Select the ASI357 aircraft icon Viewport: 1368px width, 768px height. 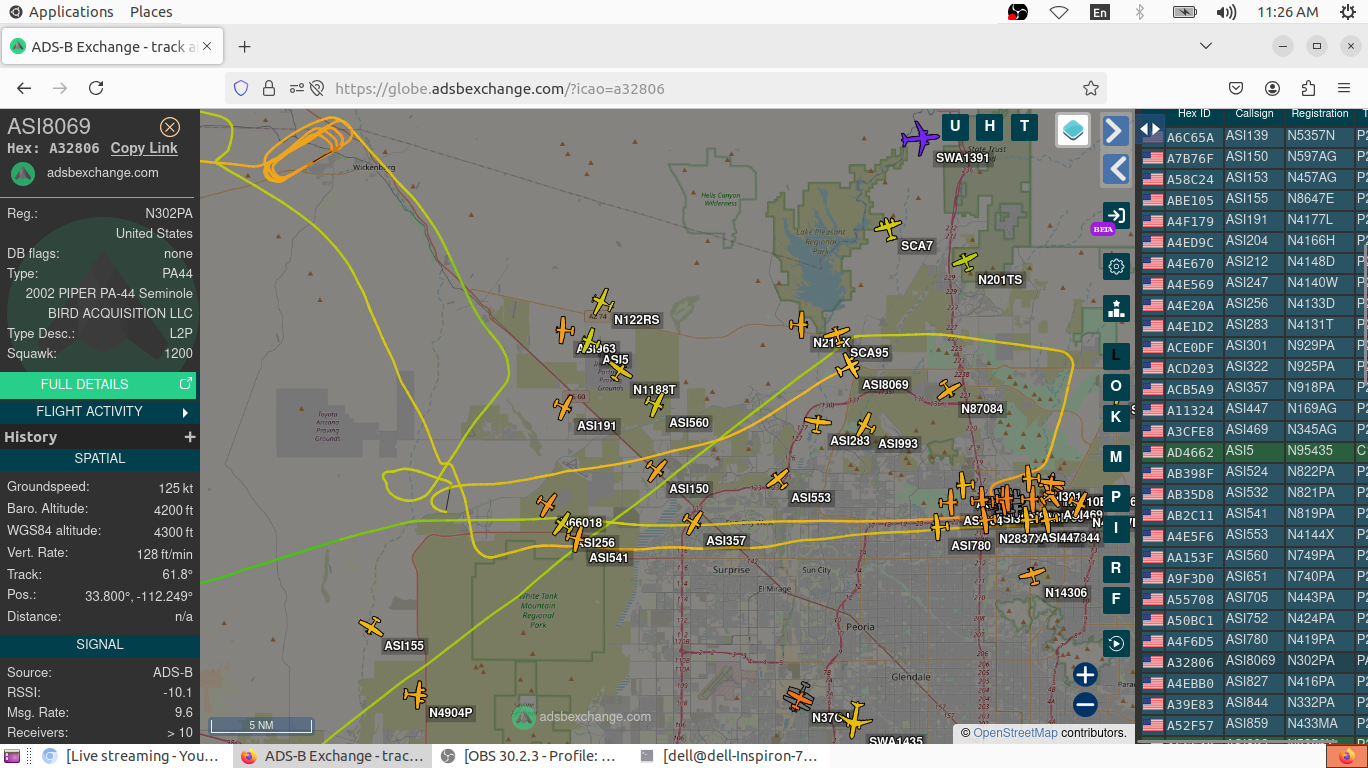[693, 522]
